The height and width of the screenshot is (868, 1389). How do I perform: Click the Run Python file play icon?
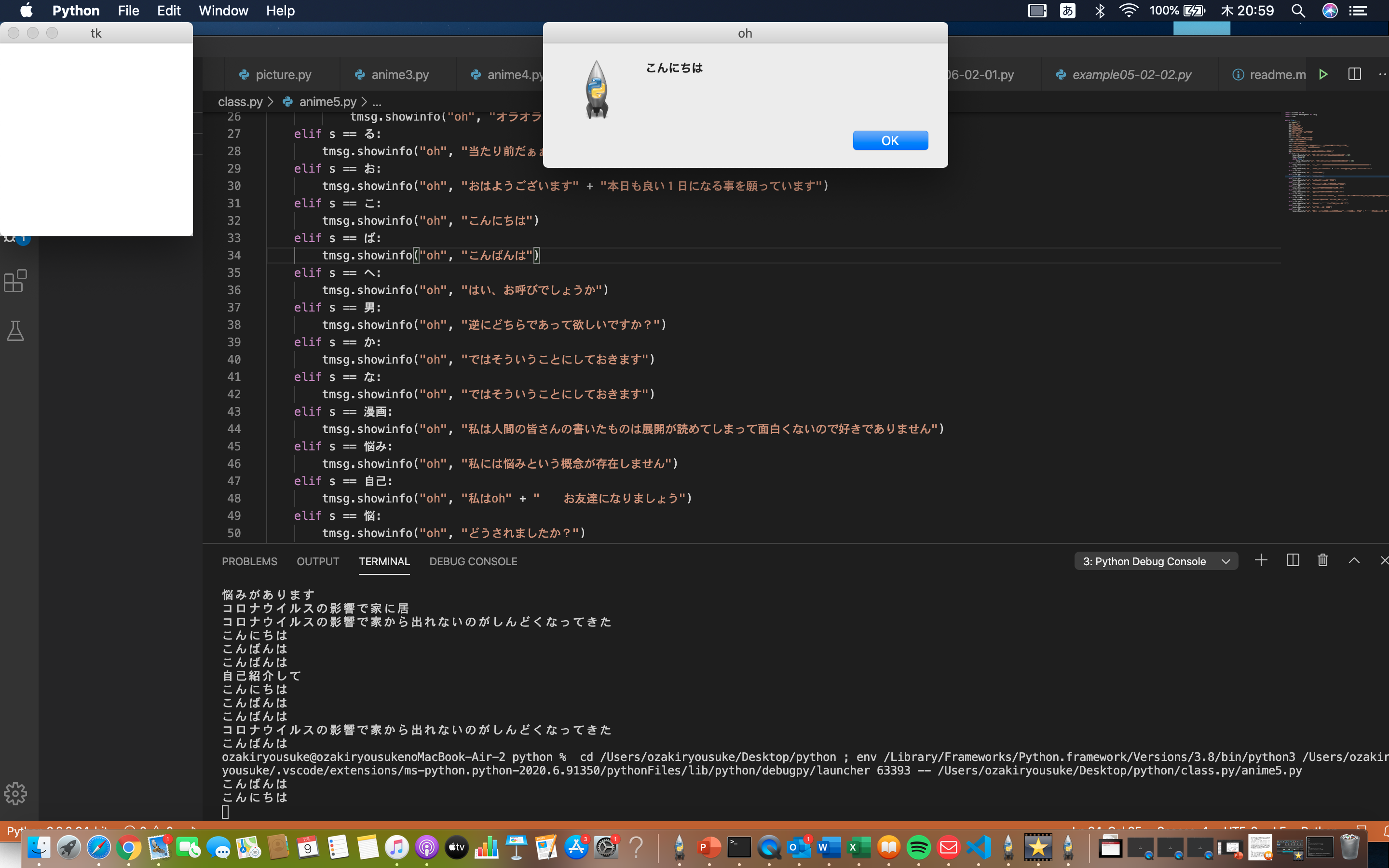click(x=1323, y=74)
